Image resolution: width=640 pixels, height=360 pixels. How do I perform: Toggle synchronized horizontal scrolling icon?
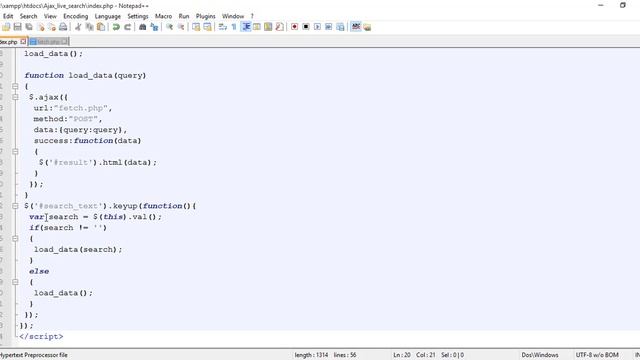point(207,27)
